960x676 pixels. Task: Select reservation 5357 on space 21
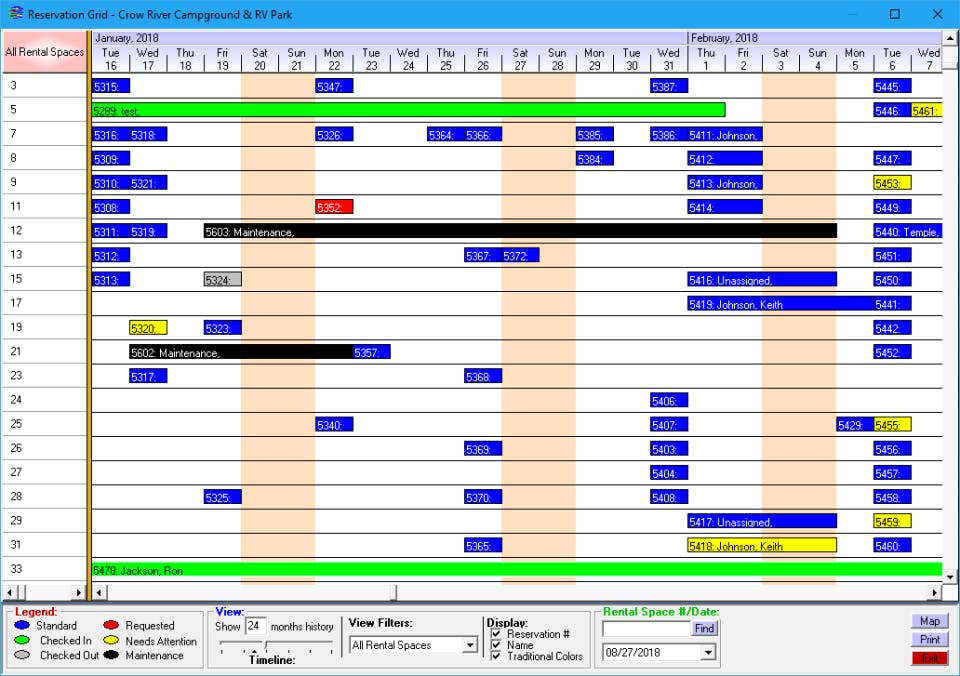click(x=372, y=351)
